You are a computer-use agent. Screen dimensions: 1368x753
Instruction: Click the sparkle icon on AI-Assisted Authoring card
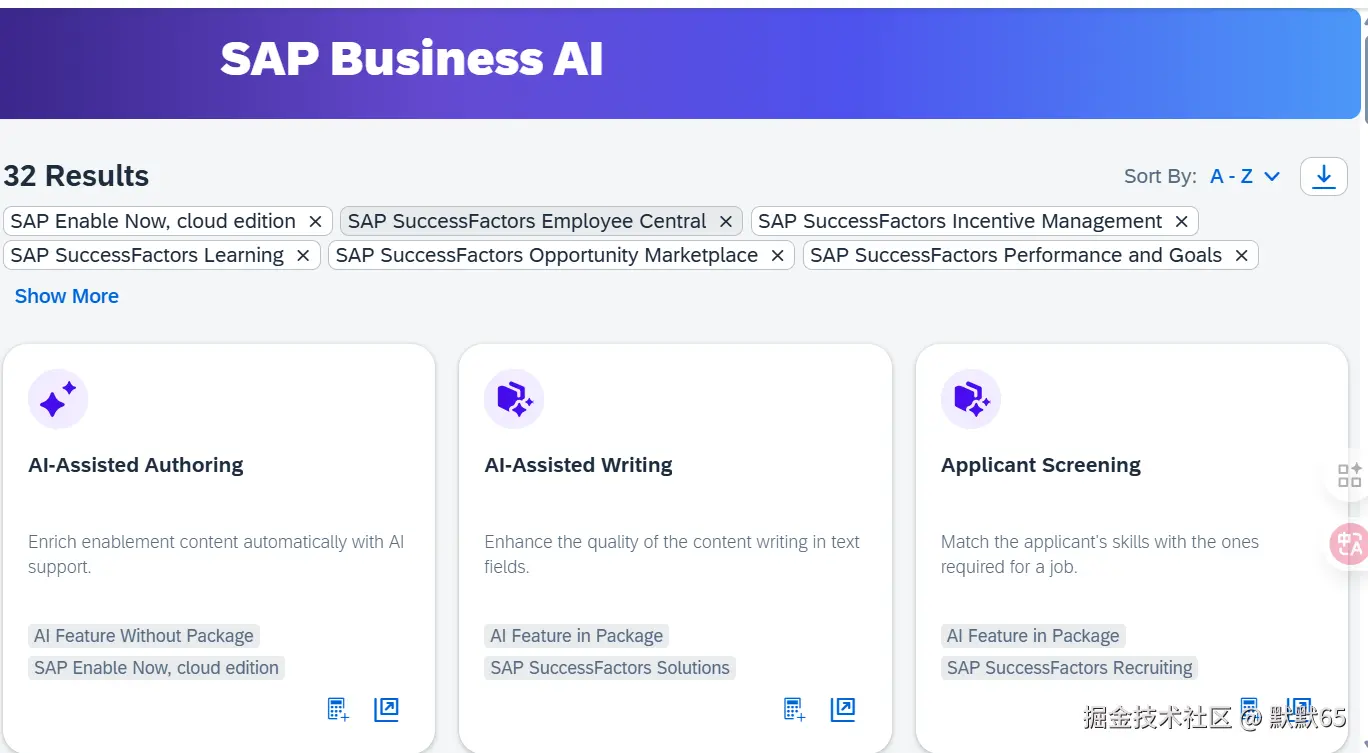[58, 399]
